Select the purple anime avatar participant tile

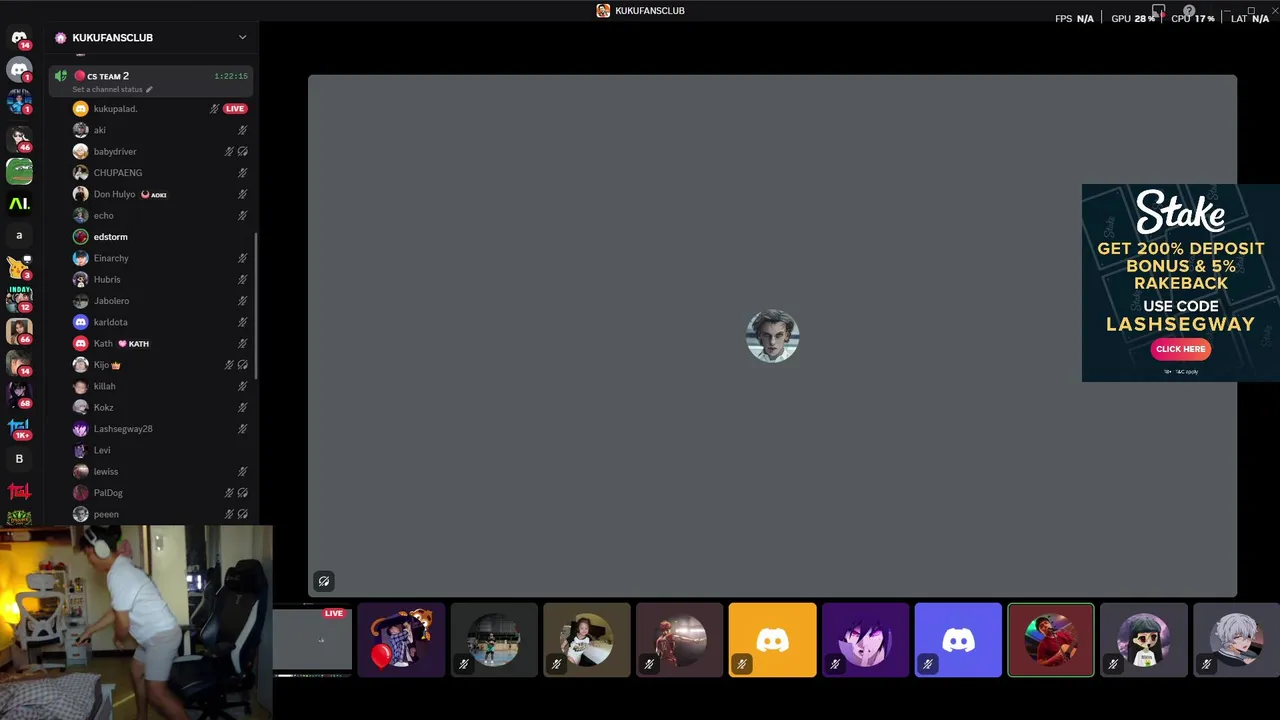[x=865, y=640]
